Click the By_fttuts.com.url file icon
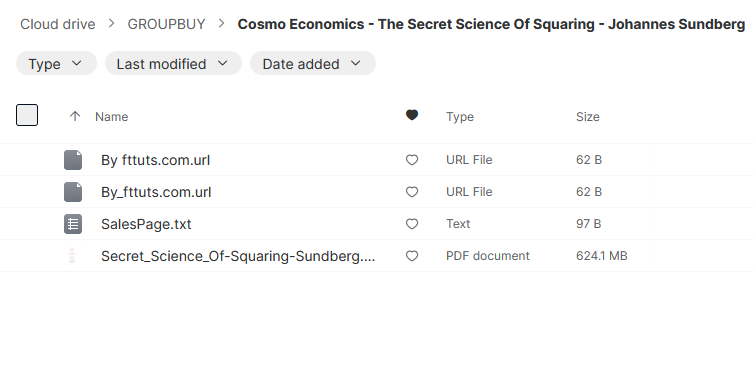This screenshot has height=385, width=754. [x=73, y=192]
